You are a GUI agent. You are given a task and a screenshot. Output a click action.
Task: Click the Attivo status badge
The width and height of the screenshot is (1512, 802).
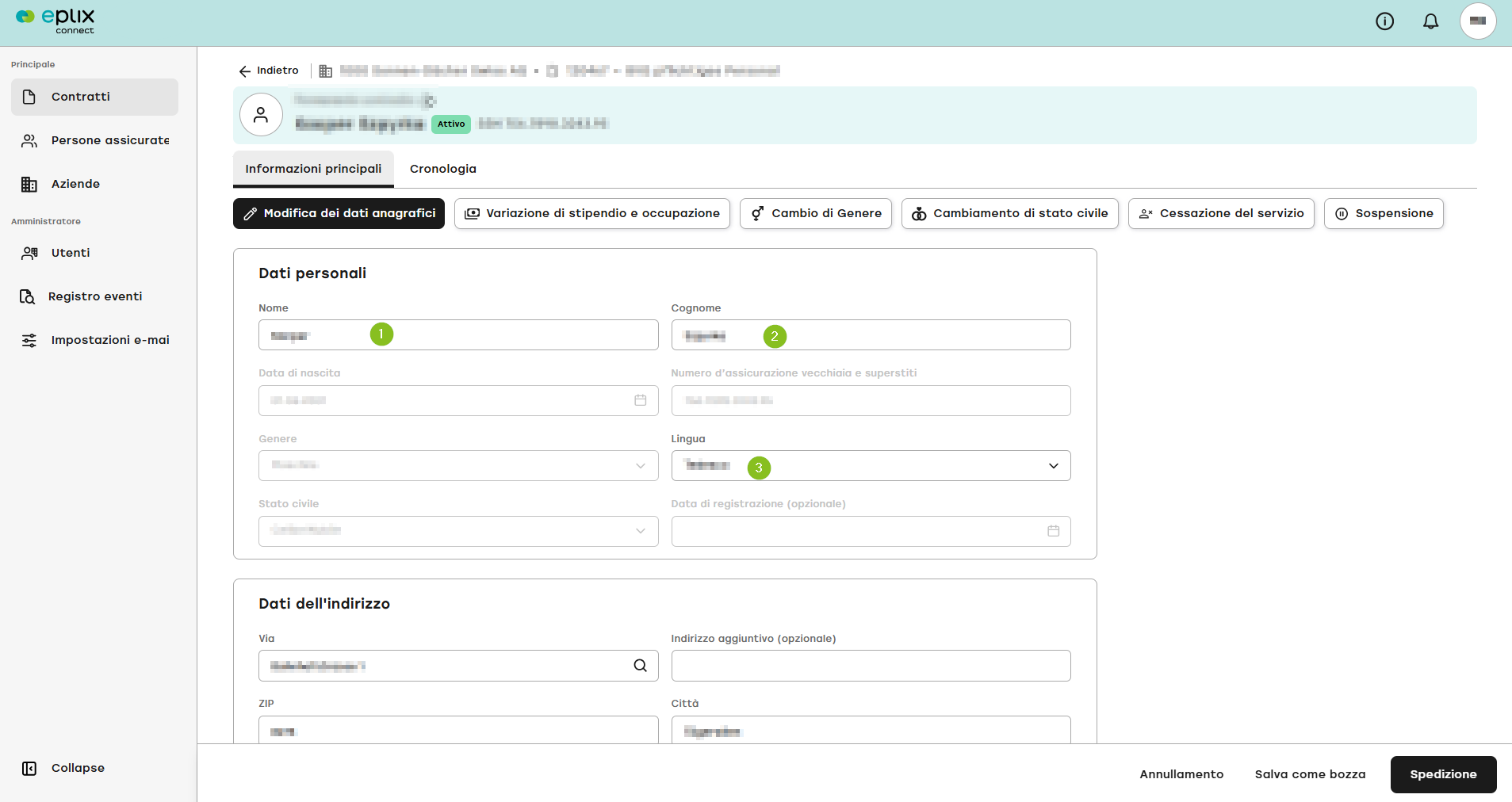(x=451, y=124)
